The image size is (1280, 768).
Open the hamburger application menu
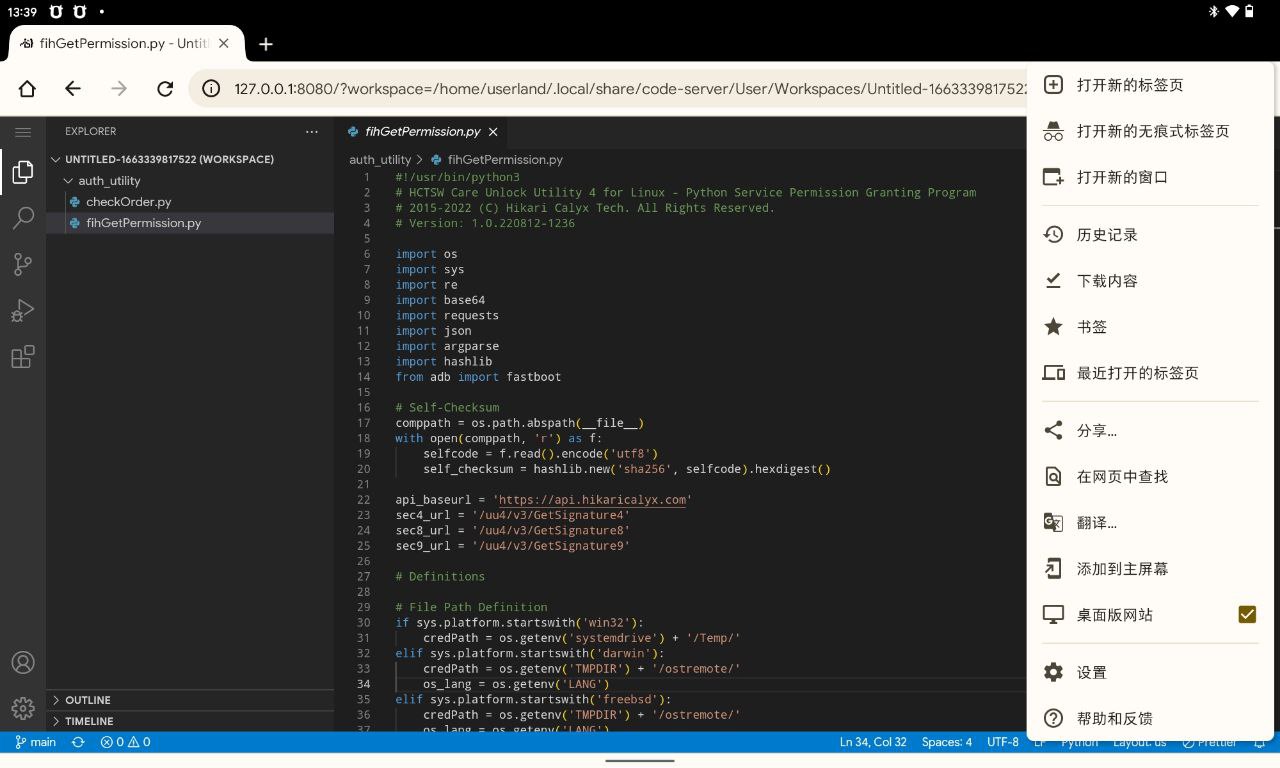[x=22, y=132]
